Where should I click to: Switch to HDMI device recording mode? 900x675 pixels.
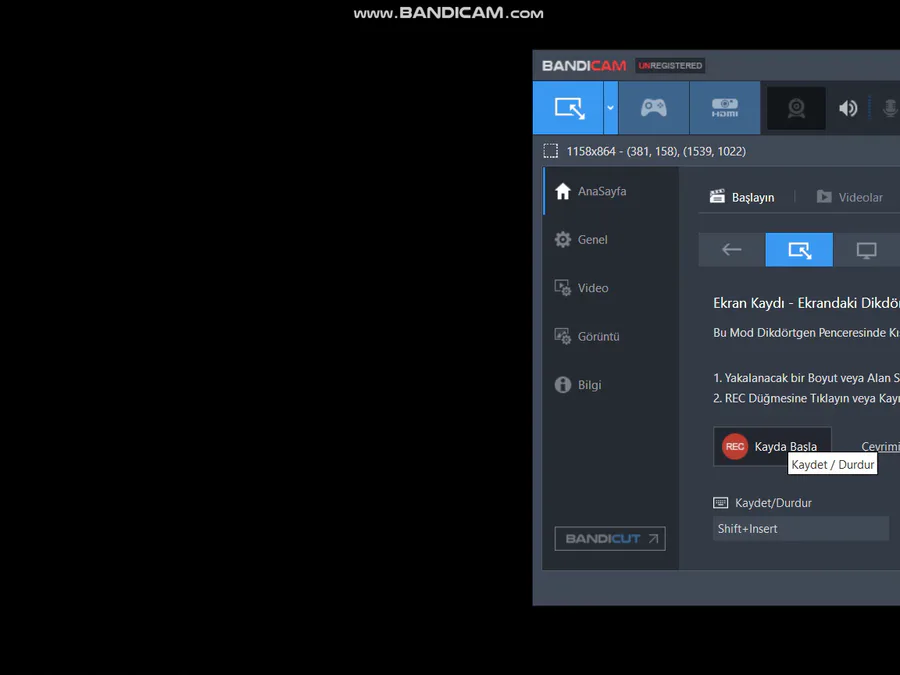point(725,108)
